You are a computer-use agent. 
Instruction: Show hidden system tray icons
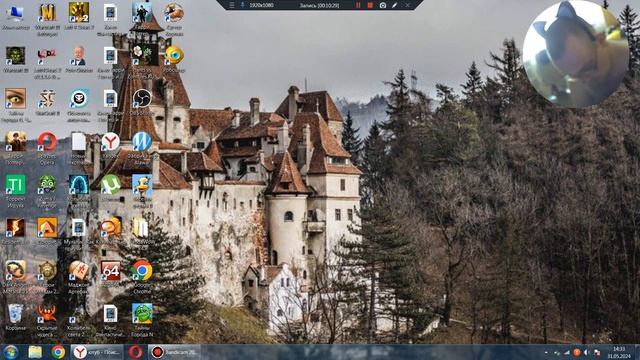click(546, 352)
